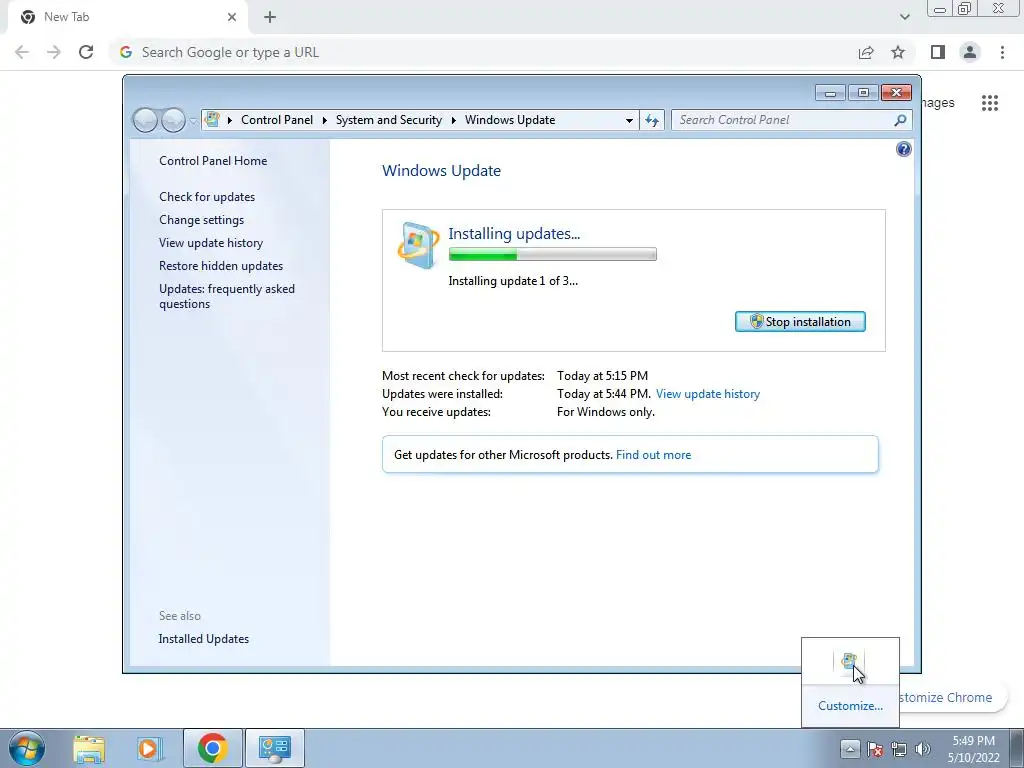Open Chrome's tab search dropdown
The image size is (1024, 768).
click(904, 17)
